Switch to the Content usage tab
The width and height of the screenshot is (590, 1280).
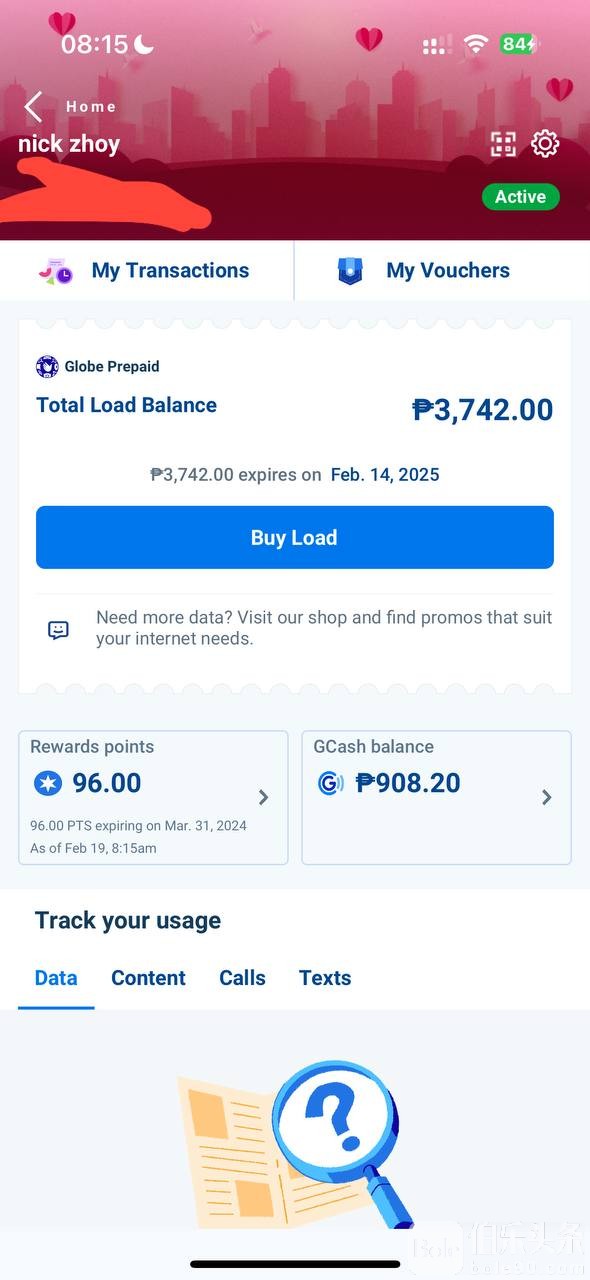[148, 978]
